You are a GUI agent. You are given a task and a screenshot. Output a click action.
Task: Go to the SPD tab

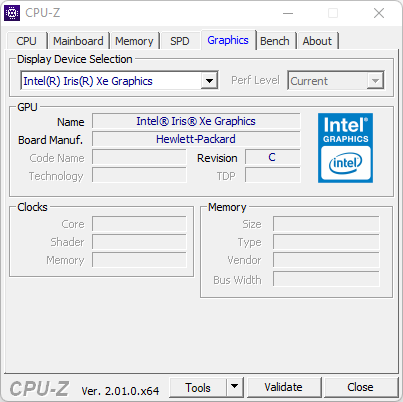pos(180,41)
